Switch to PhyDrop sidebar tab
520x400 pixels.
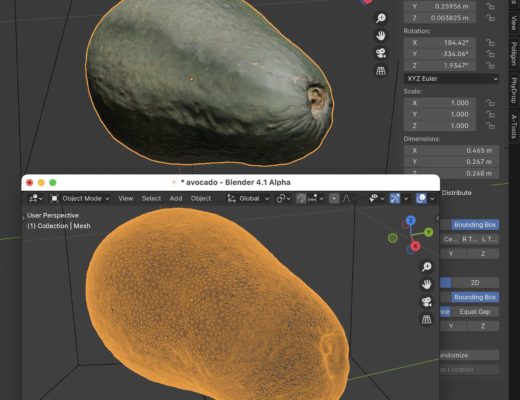(x=514, y=90)
